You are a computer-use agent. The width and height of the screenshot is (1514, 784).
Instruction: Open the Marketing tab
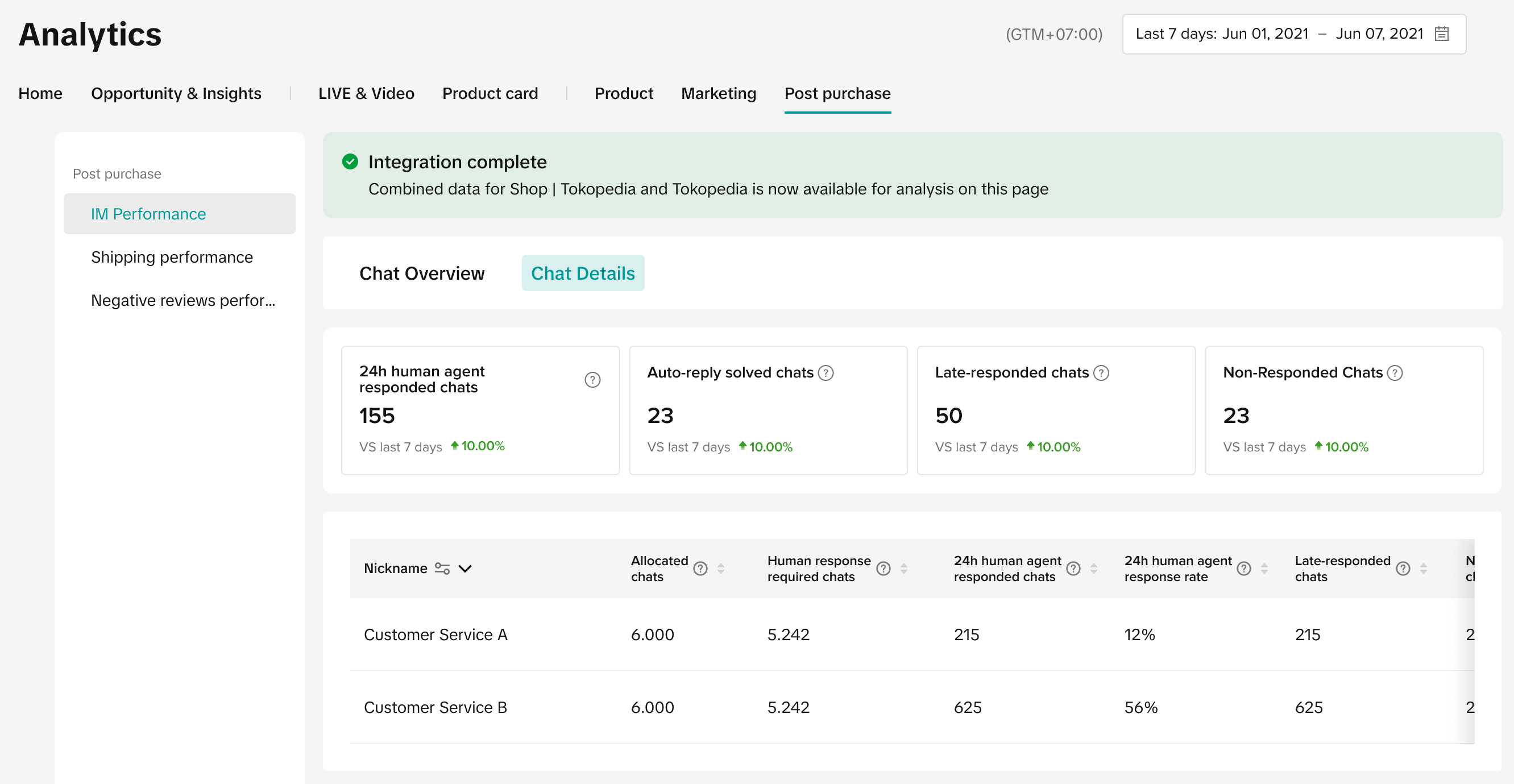tap(718, 93)
